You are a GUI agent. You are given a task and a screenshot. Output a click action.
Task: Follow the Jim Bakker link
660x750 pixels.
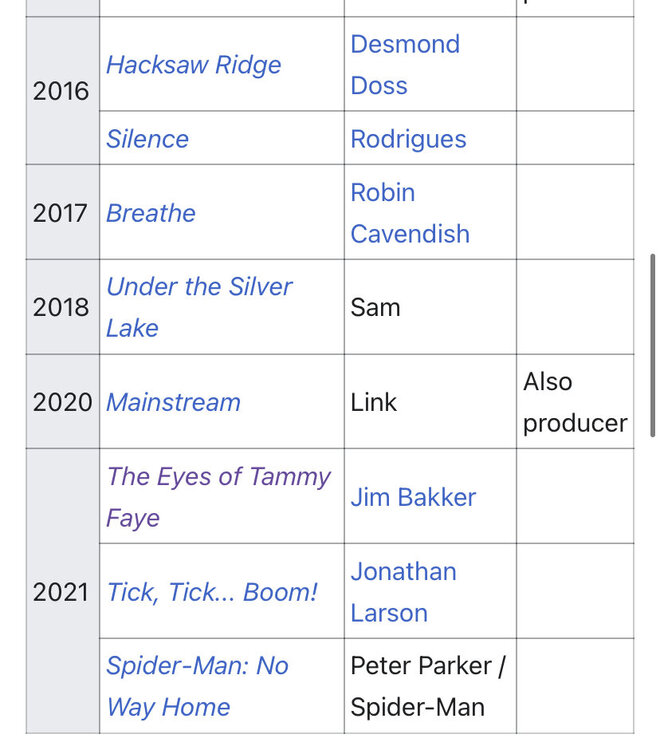point(413,497)
